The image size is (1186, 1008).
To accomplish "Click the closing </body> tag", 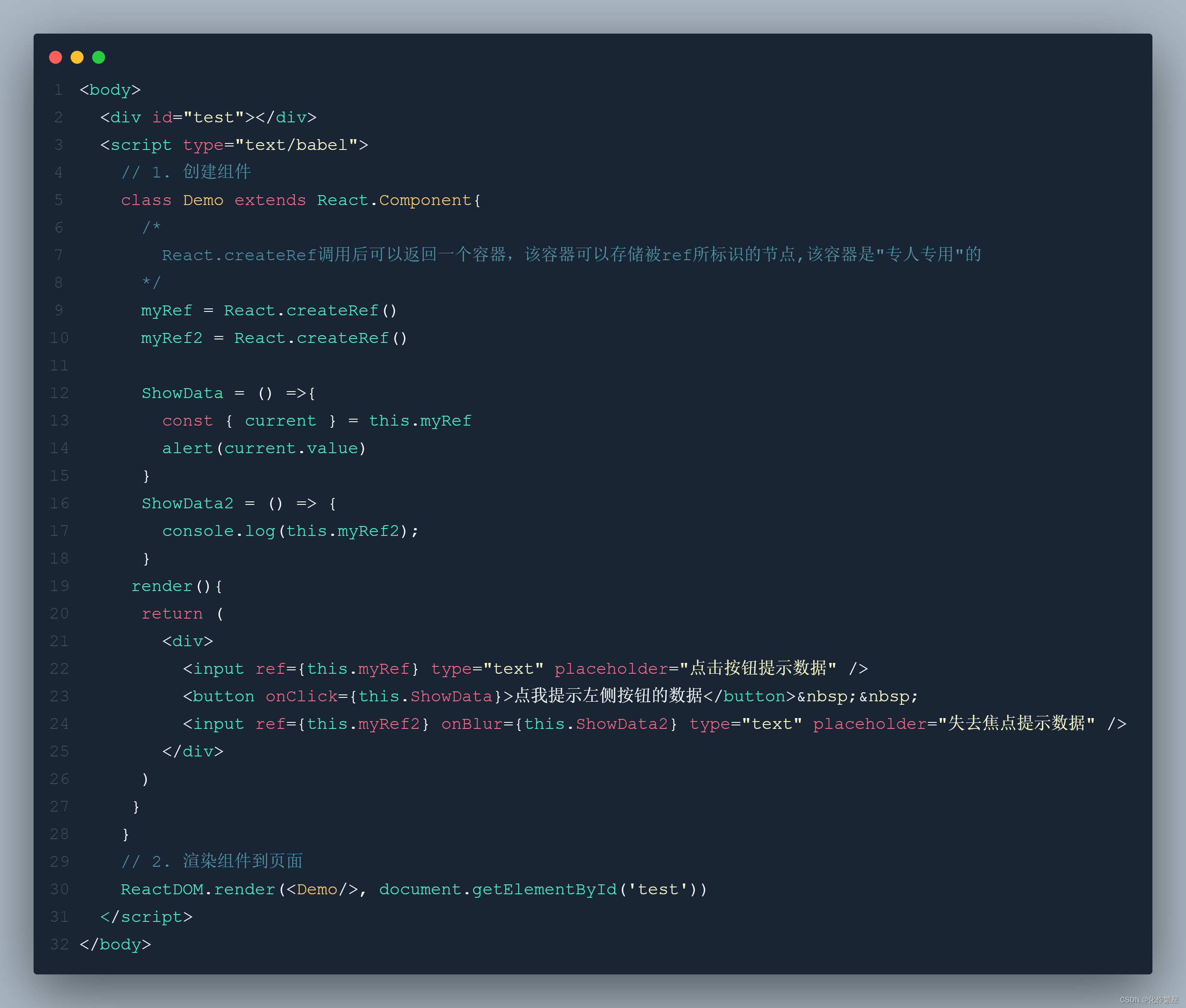I will [x=115, y=944].
